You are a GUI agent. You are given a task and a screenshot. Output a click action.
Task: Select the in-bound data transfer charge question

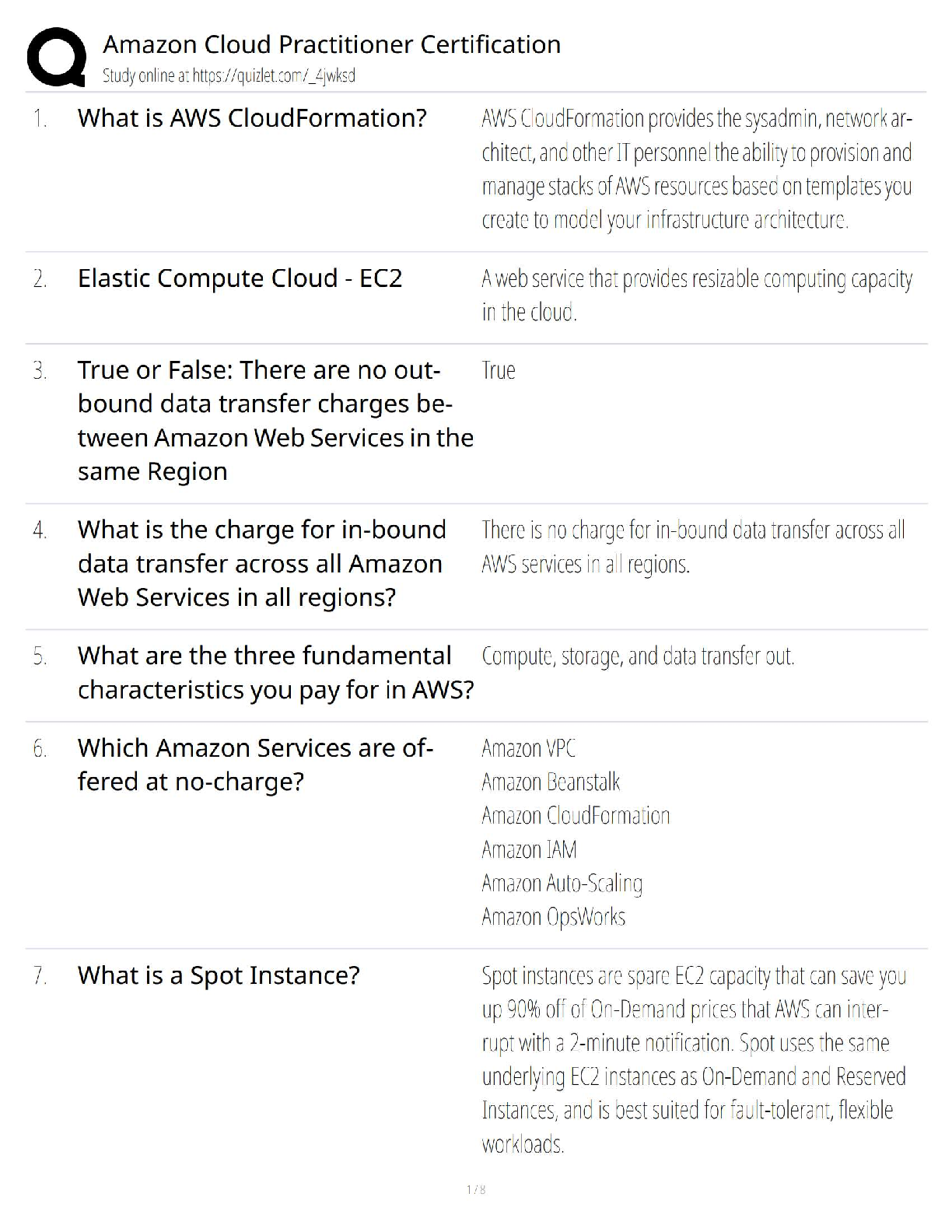261,563
